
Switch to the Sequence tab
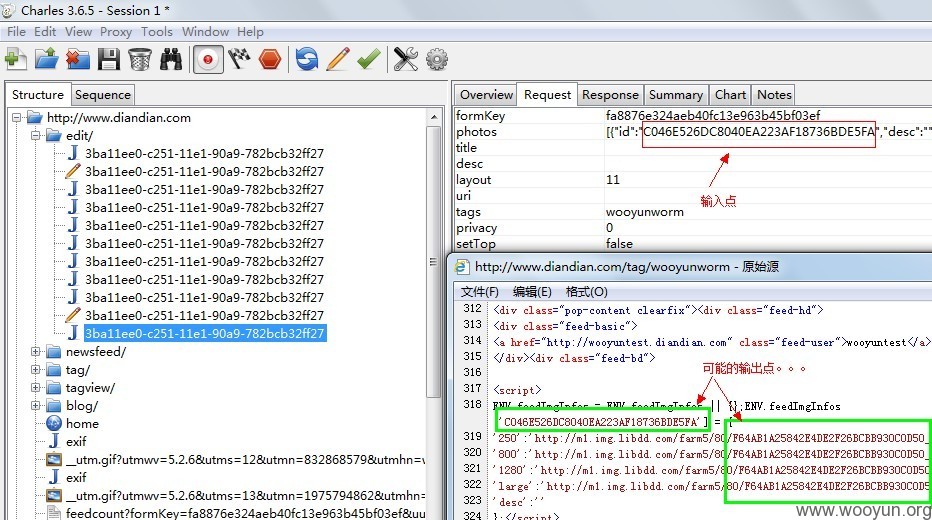point(103,94)
